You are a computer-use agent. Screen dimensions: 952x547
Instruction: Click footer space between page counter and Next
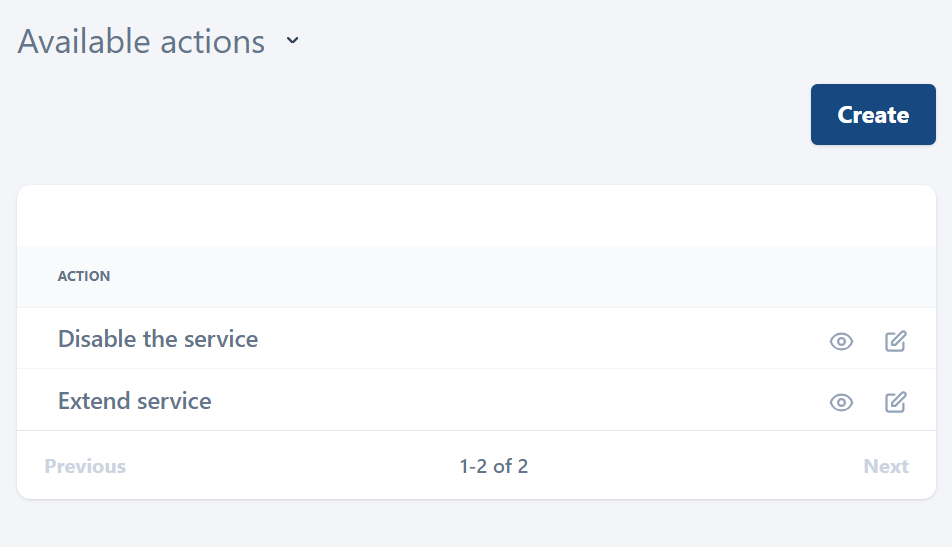(x=700, y=466)
